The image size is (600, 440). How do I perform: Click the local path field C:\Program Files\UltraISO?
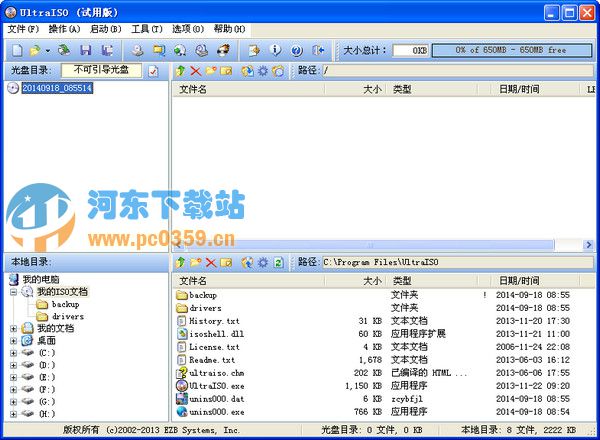tap(457, 262)
